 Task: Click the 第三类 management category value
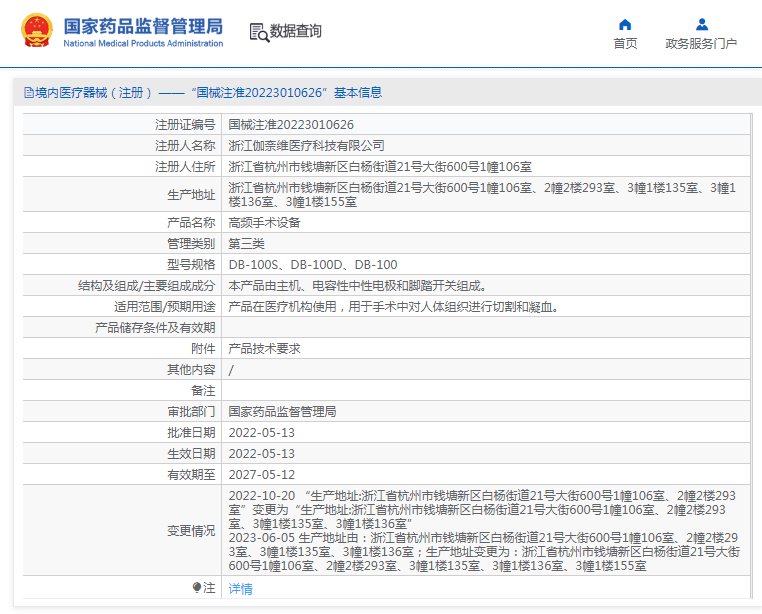[246, 244]
